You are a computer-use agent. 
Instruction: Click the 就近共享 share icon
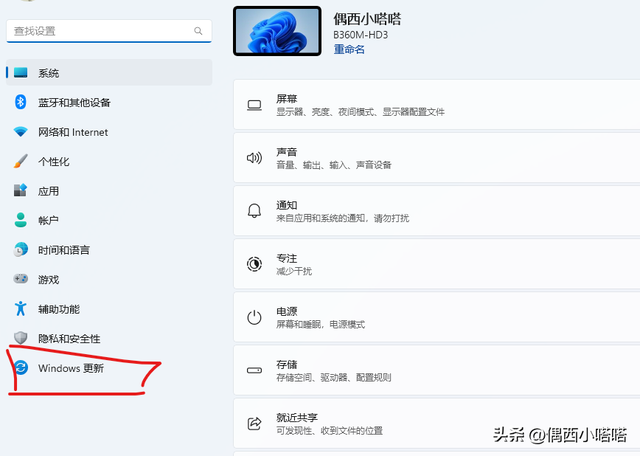[254, 423]
